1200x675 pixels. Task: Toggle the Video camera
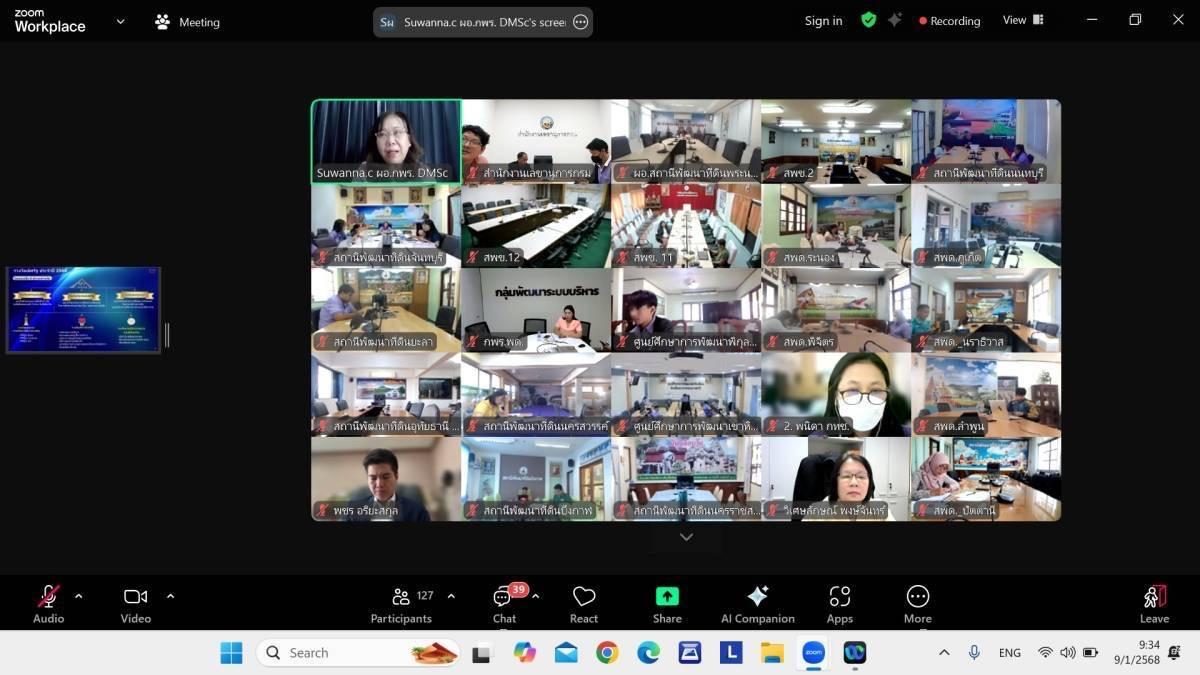pyautogui.click(x=135, y=598)
